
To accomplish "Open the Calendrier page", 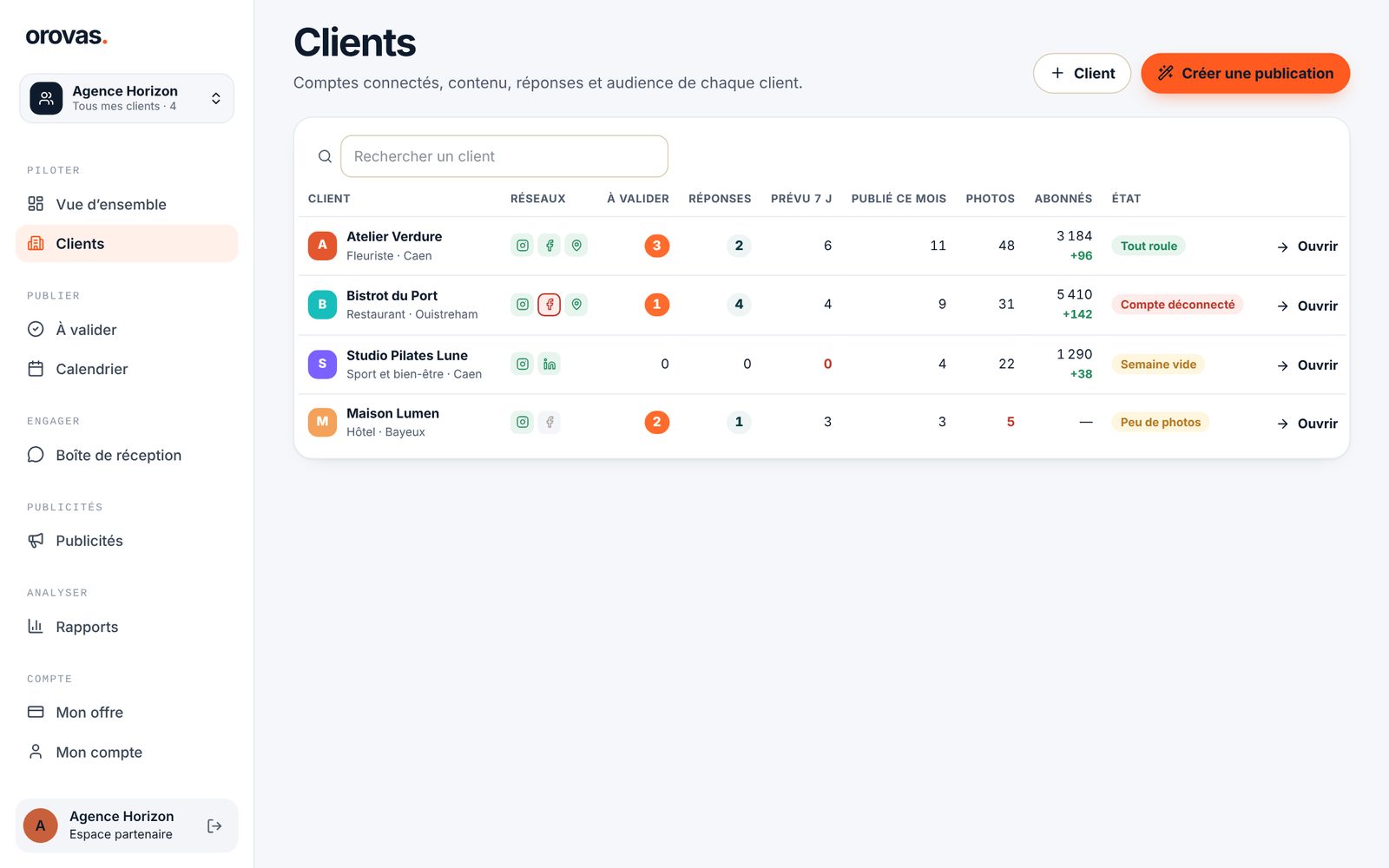I will 127,369.
